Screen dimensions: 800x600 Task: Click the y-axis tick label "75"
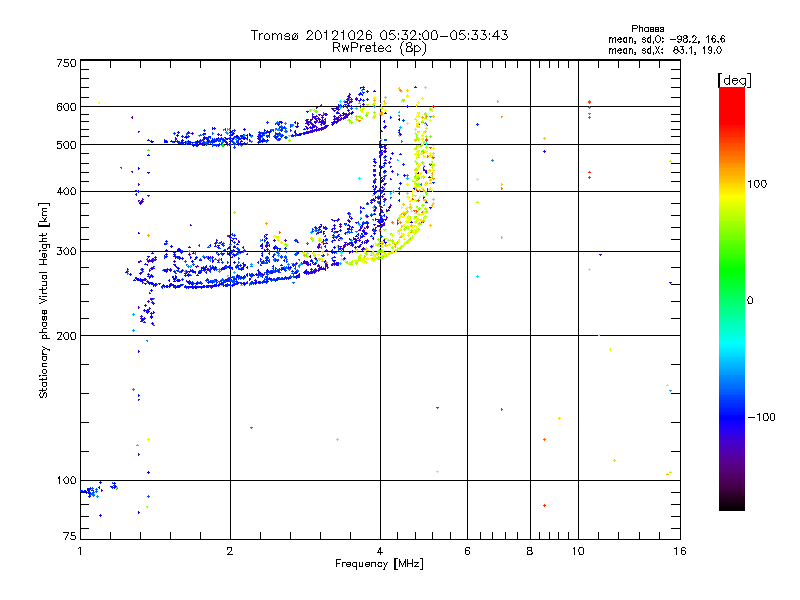(70, 536)
